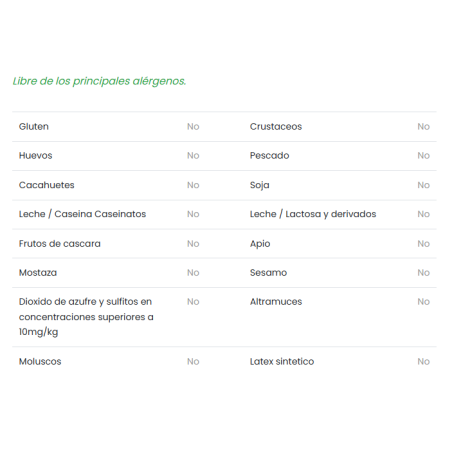452x452 pixels.
Task: Click the green 'Libre de los principales alérgenos' heading
Action: click(99, 81)
